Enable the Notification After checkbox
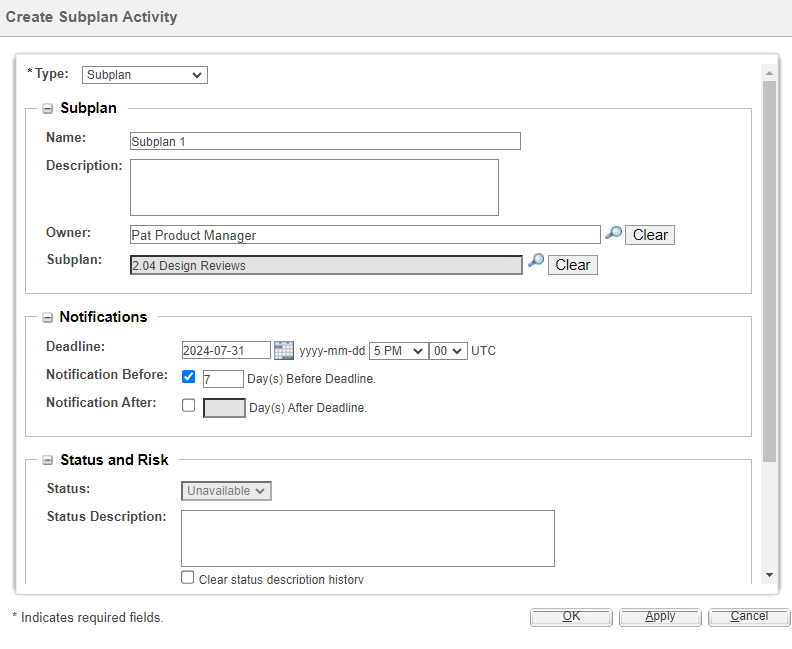 click(188, 406)
